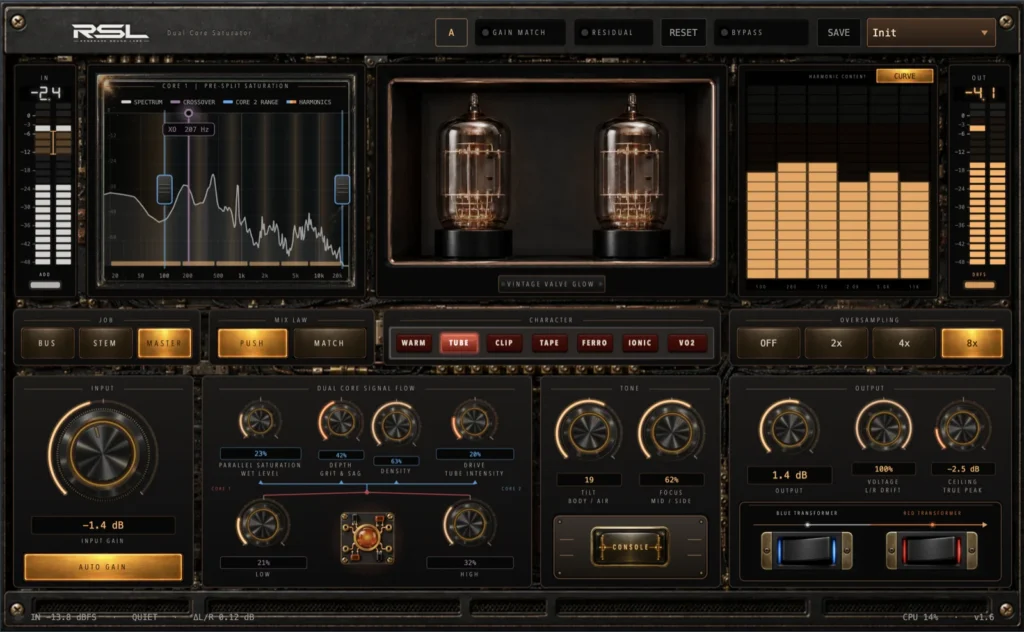Click the Output knob
The width and height of the screenshot is (1024, 632).
point(789,430)
